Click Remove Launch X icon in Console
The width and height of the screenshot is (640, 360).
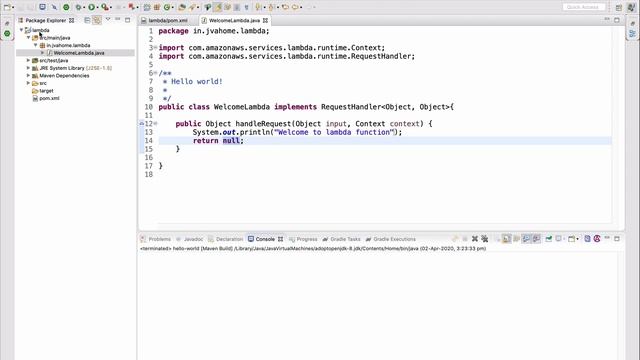pyautogui.click(x=475, y=239)
